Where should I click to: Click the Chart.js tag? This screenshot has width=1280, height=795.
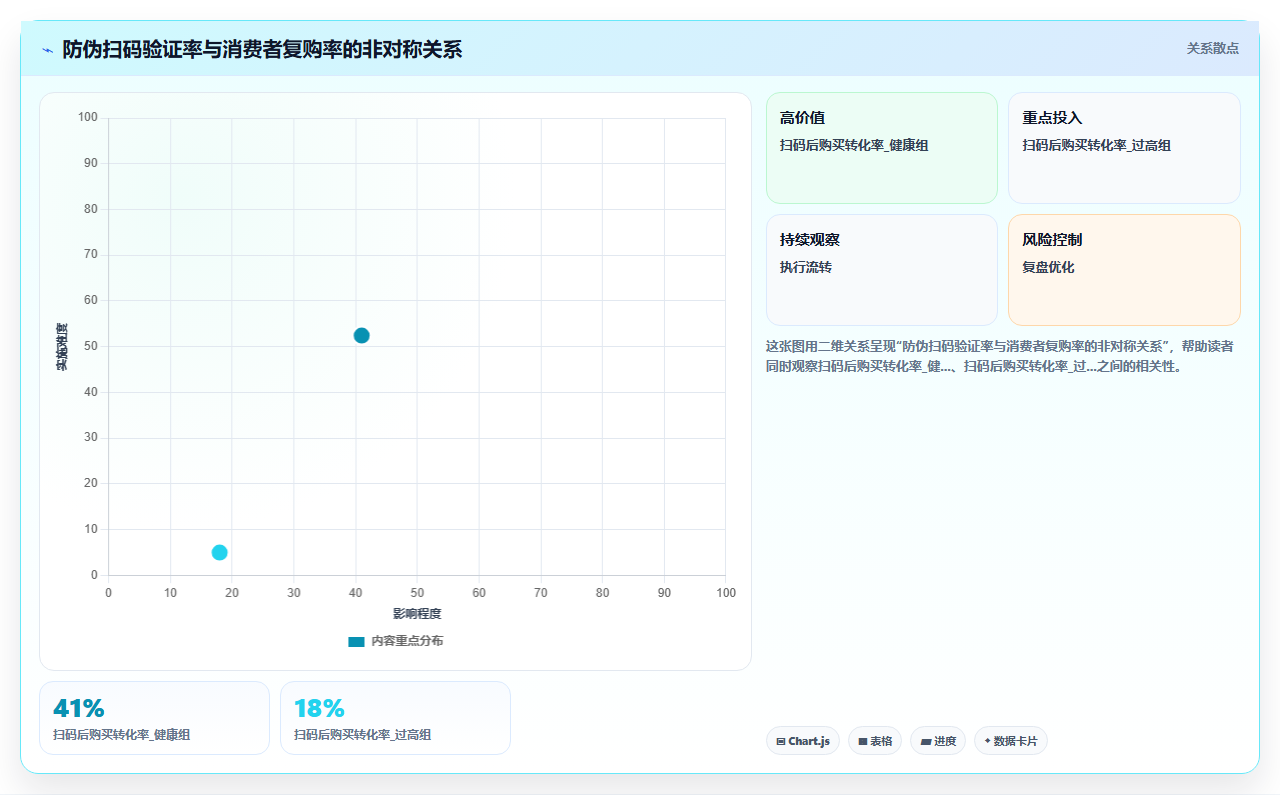803,741
